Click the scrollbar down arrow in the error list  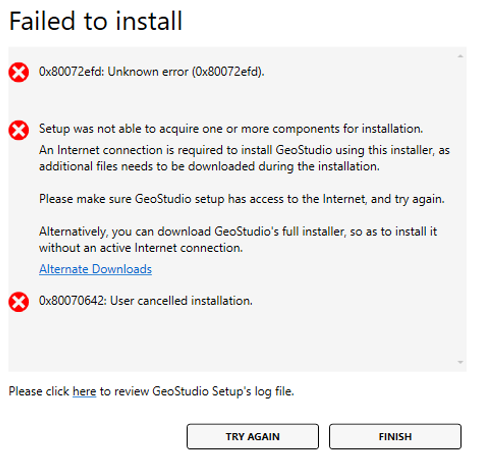(x=460, y=362)
